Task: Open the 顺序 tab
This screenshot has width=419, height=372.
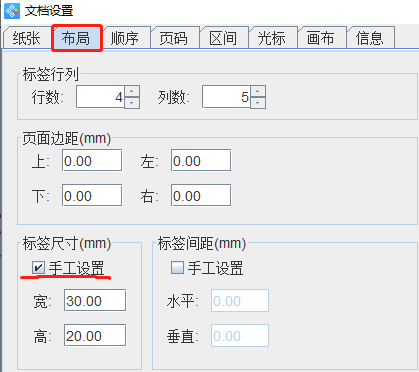Action: coord(125,38)
